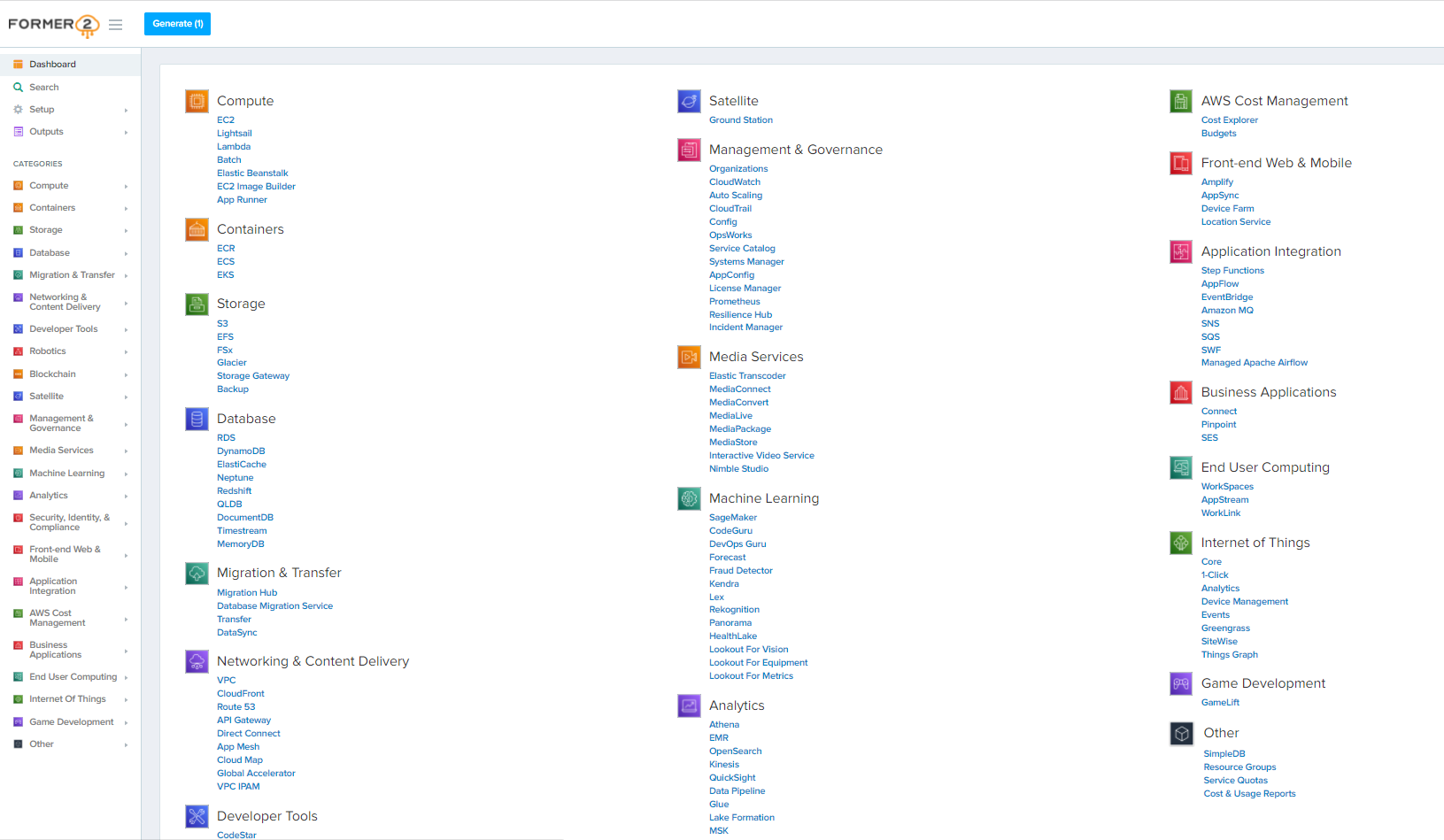Click the Former2 logo
The width and height of the screenshot is (1444, 840).
pos(54,25)
